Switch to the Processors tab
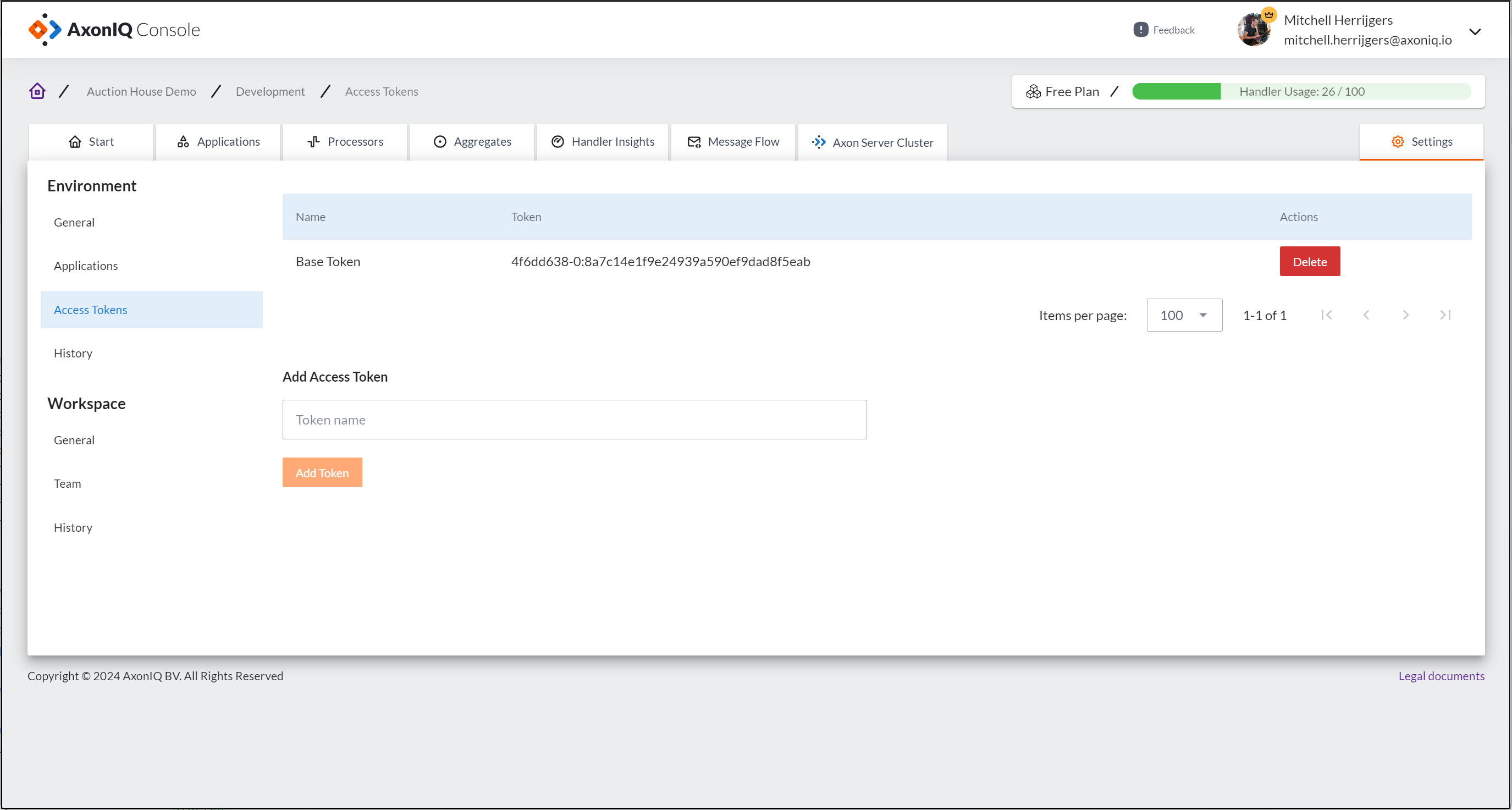The width and height of the screenshot is (1512, 810). pos(345,142)
